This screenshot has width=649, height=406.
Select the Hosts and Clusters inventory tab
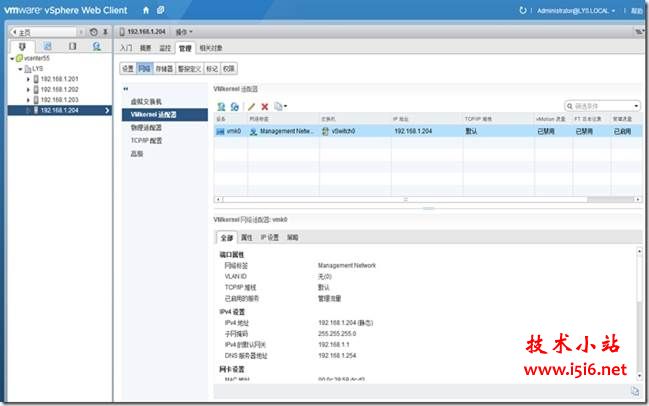pos(22,46)
